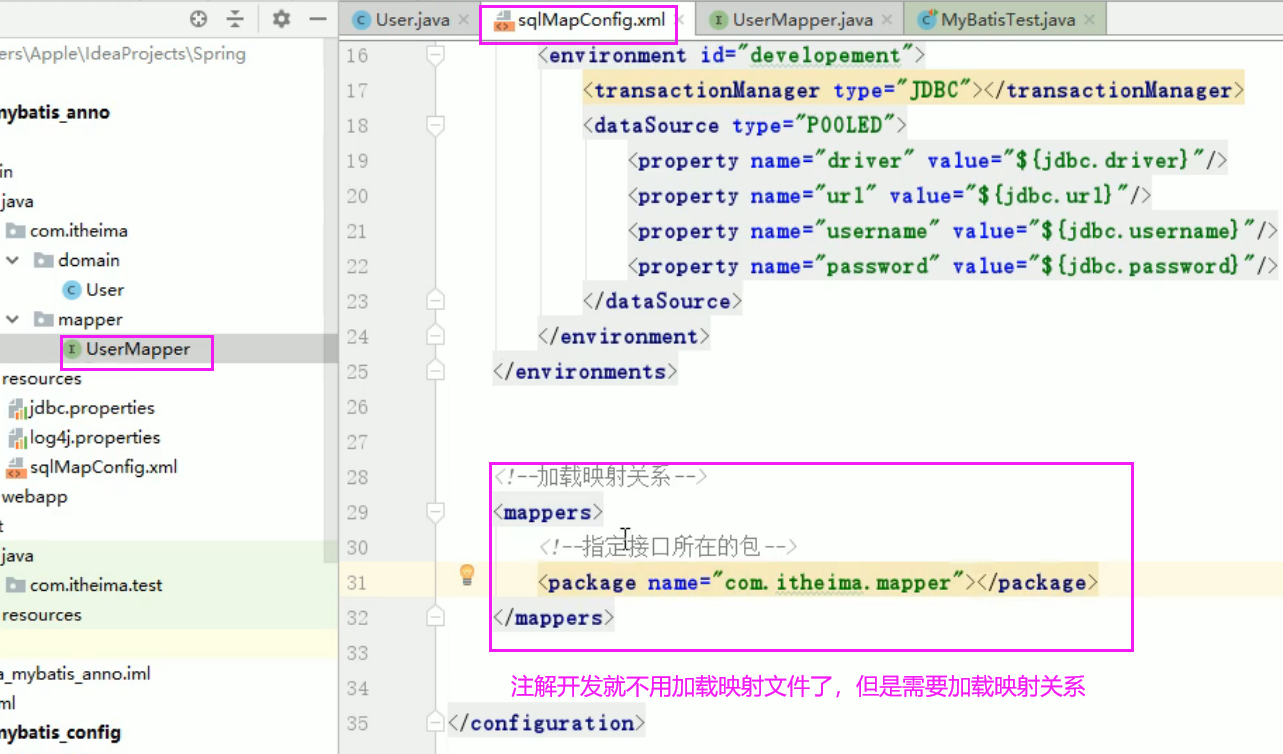1283x754 pixels.
Task: Click the scroll-from-source locate icon
Action: point(198,19)
